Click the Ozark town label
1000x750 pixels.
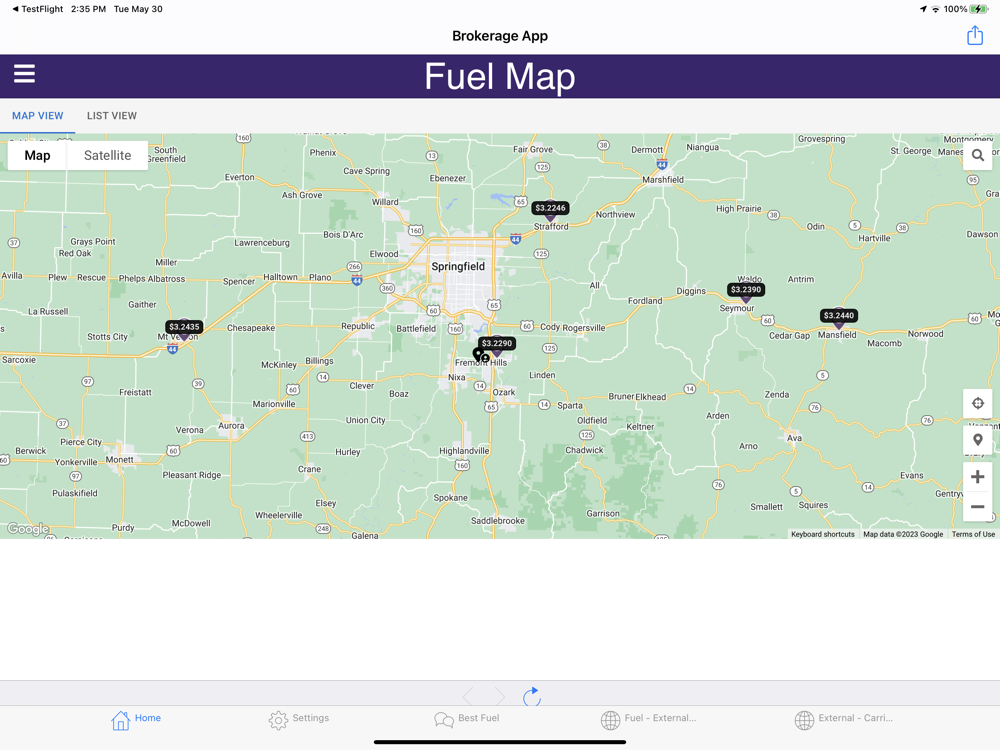504,392
